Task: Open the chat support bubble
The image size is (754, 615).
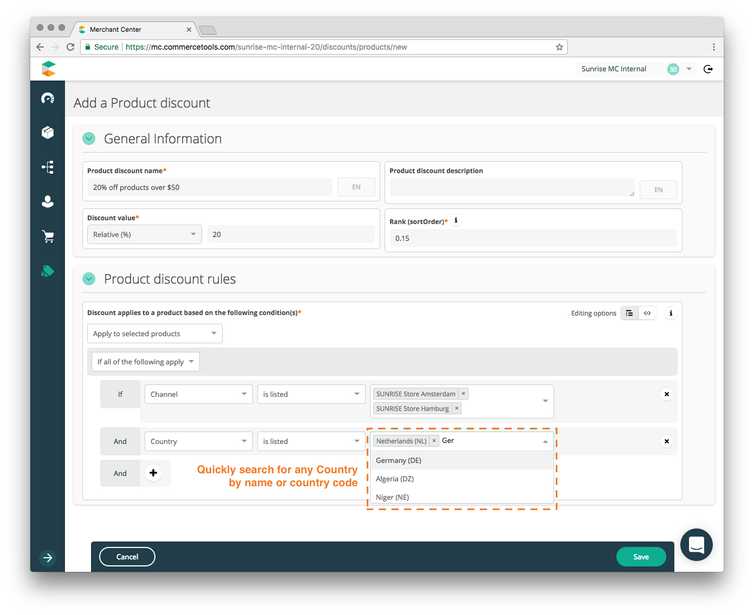Action: (x=696, y=545)
